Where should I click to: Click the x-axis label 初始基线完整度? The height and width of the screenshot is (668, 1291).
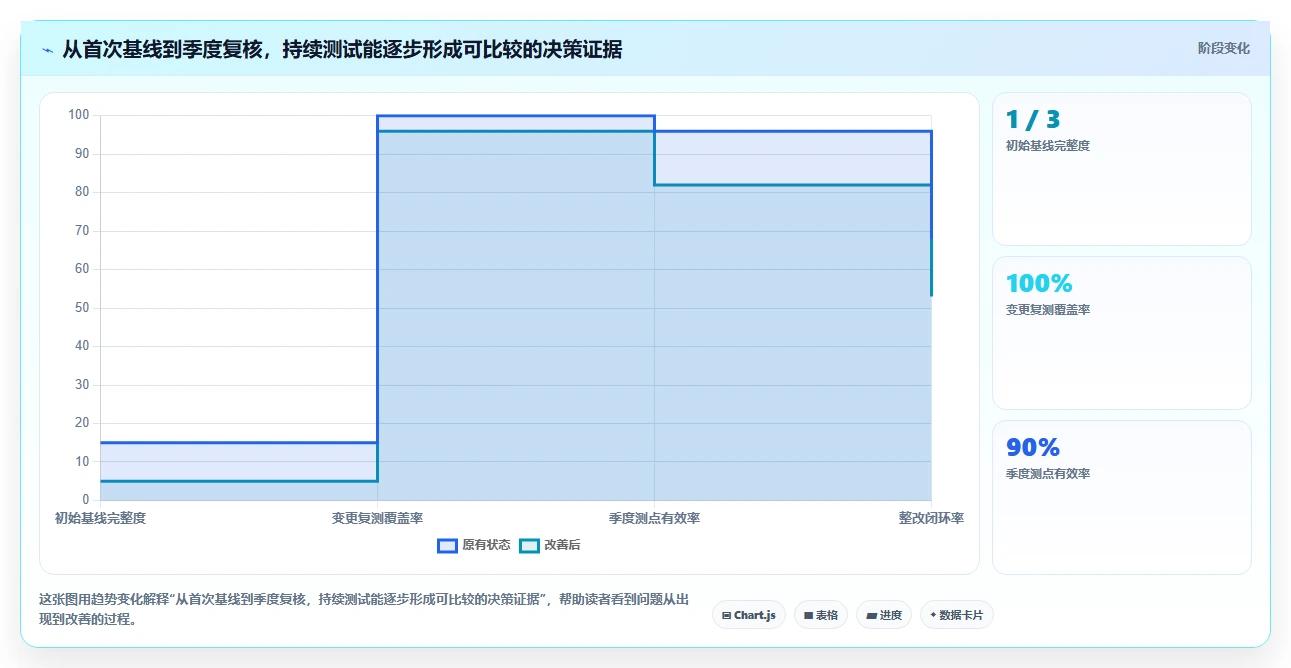pos(100,518)
